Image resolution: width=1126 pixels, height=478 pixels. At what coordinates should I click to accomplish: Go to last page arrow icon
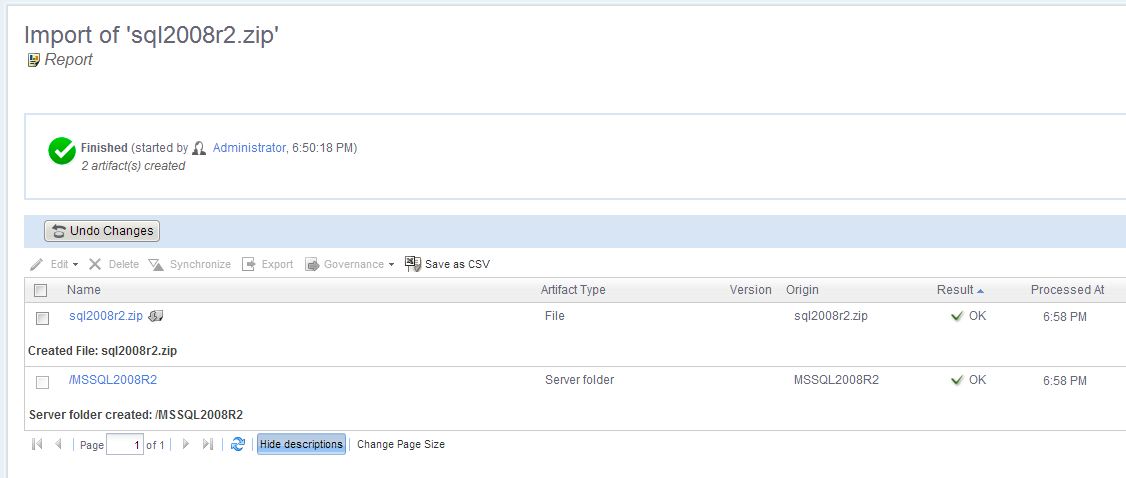[x=208, y=444]
